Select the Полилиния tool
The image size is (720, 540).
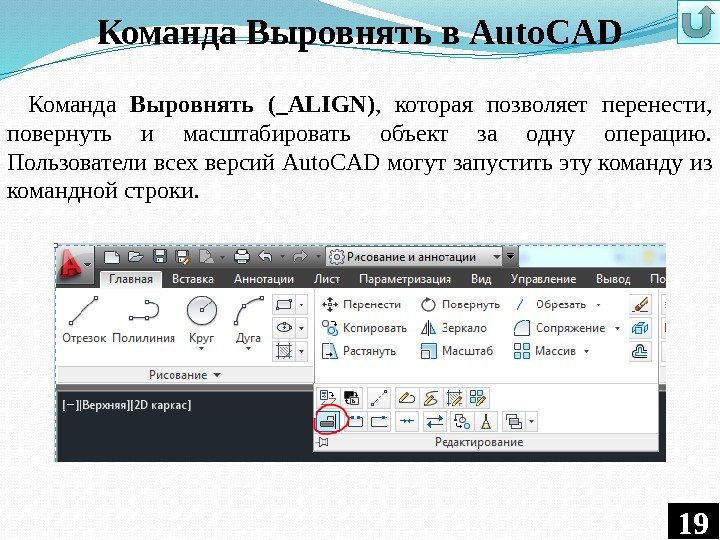coord(143,320)
